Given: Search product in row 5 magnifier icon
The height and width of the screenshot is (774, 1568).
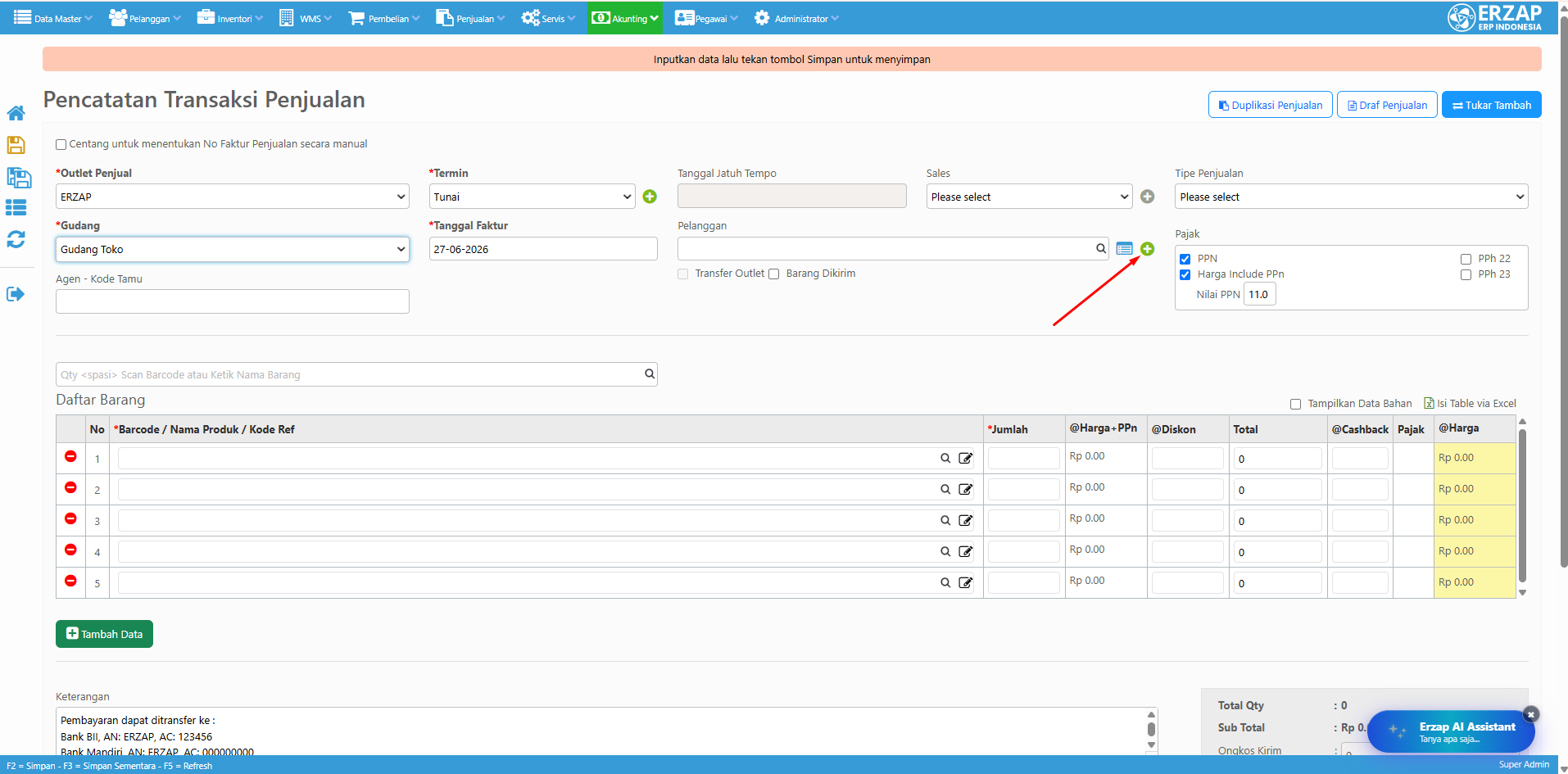Looking at the screenshot, I should 945,582.
